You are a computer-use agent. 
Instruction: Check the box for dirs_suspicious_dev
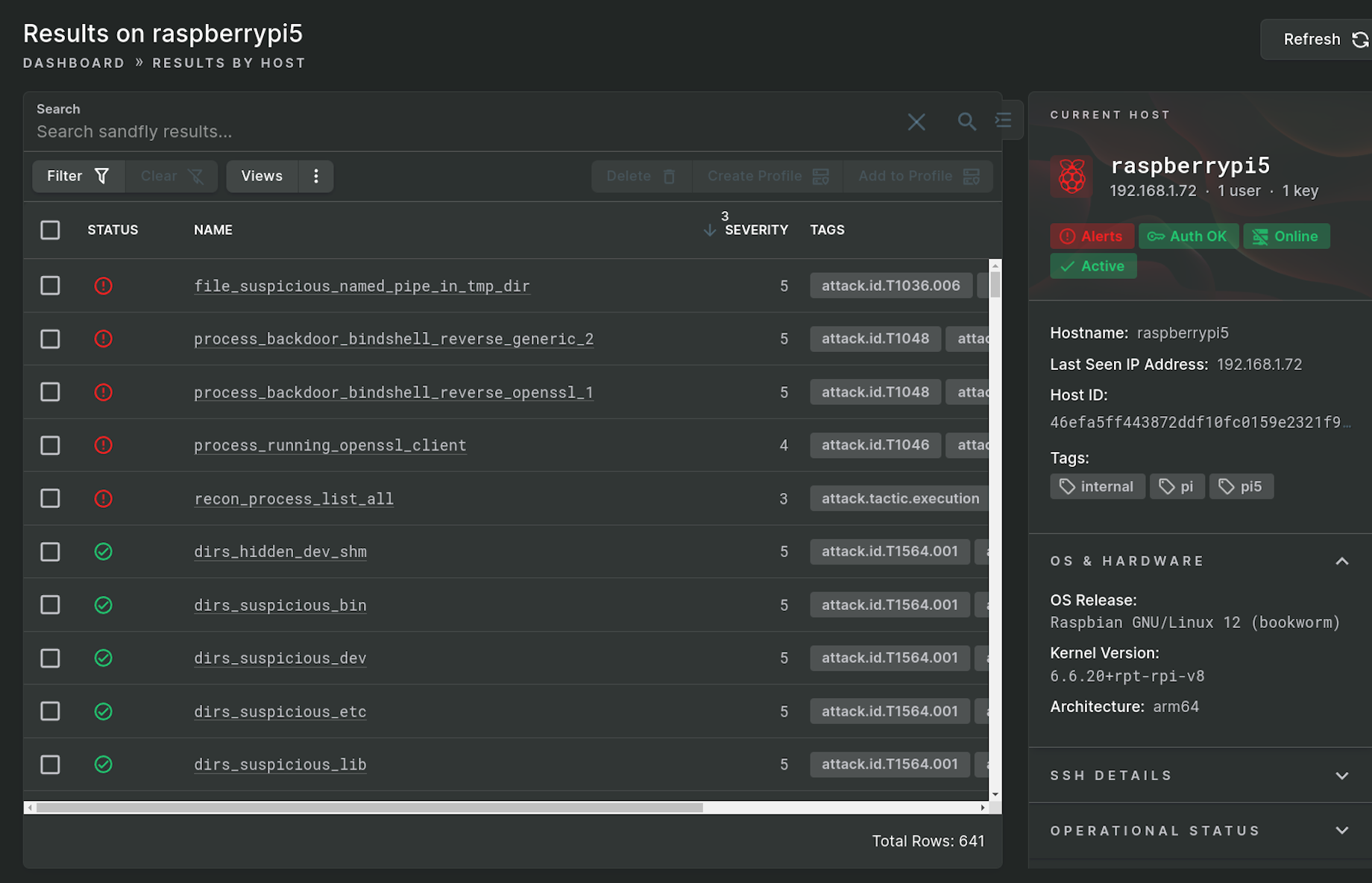[50, 659]
